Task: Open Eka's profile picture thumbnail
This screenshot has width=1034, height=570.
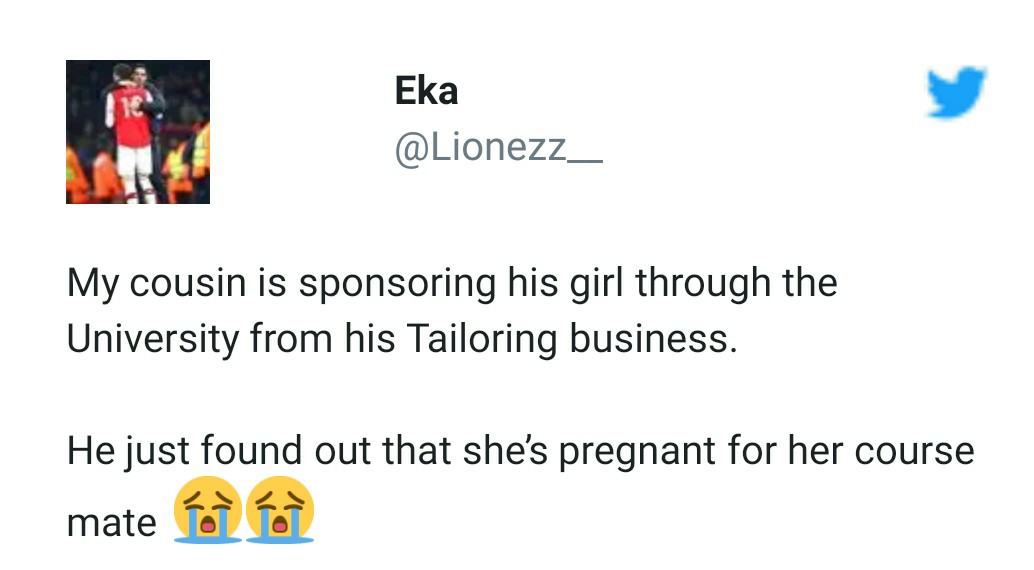Action: tap(138, 132)
